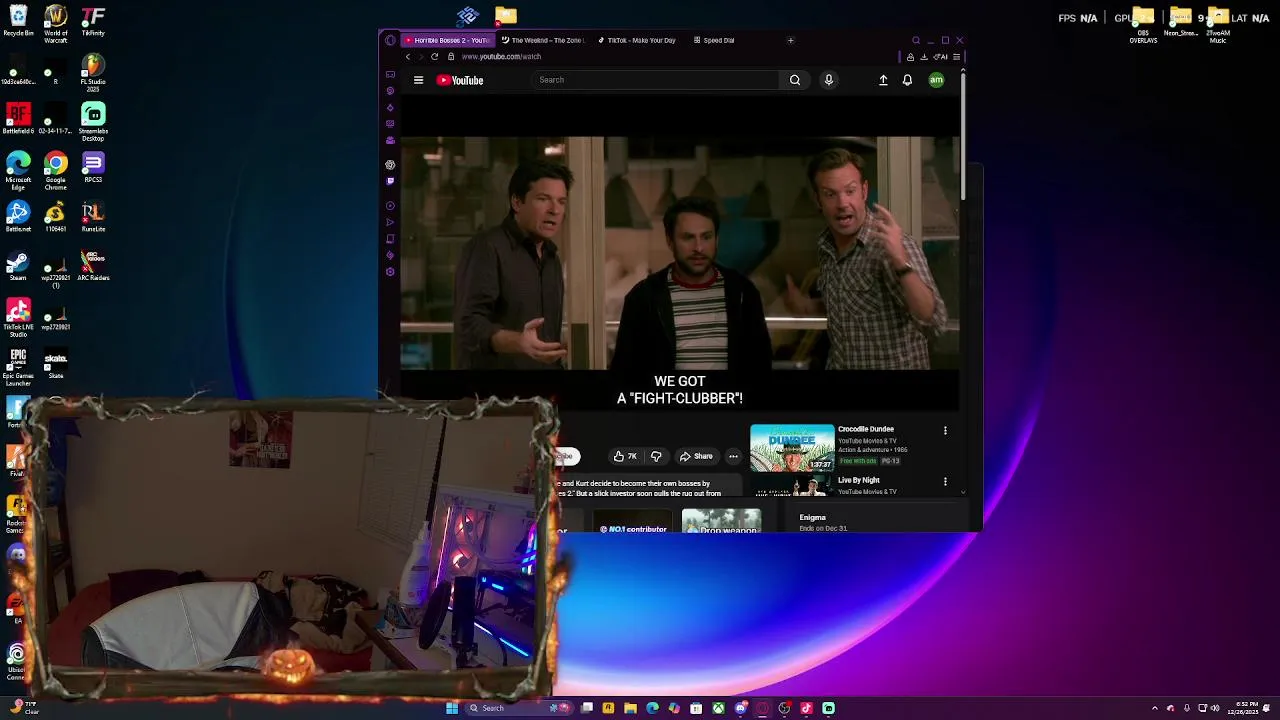Open tab search magnifier in browser title bar

[x=916, y=40]
